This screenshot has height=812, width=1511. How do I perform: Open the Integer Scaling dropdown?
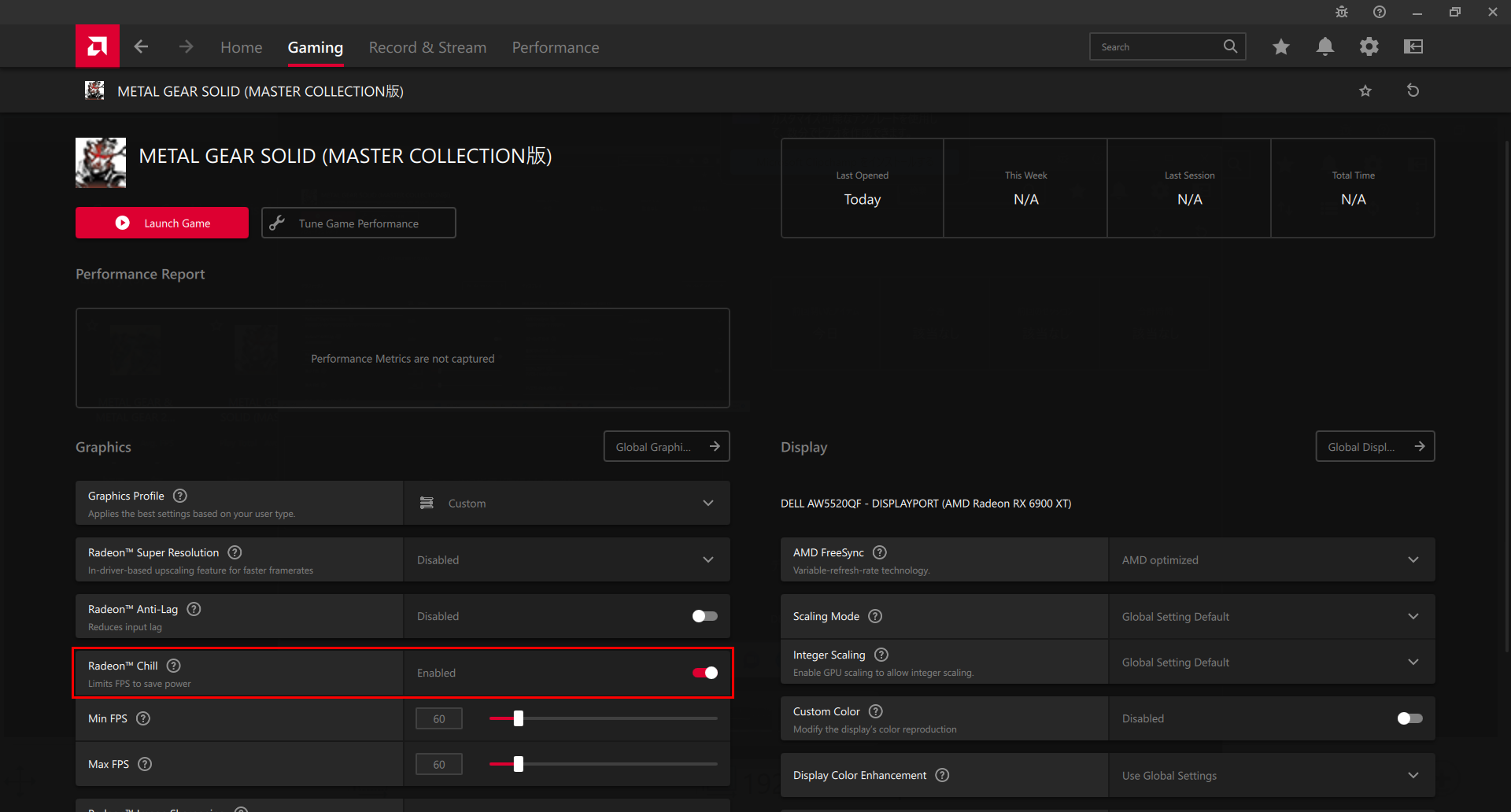(x=1272, y=662)
